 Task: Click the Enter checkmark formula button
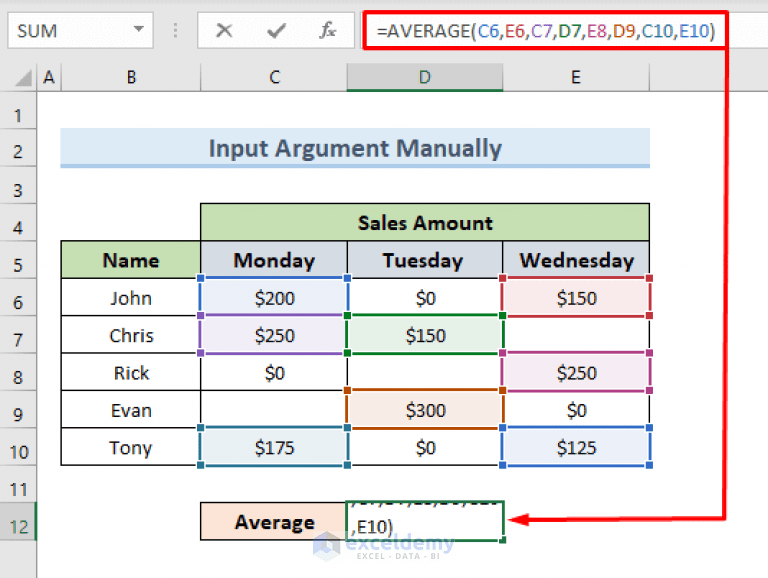(x=276, y=31)
